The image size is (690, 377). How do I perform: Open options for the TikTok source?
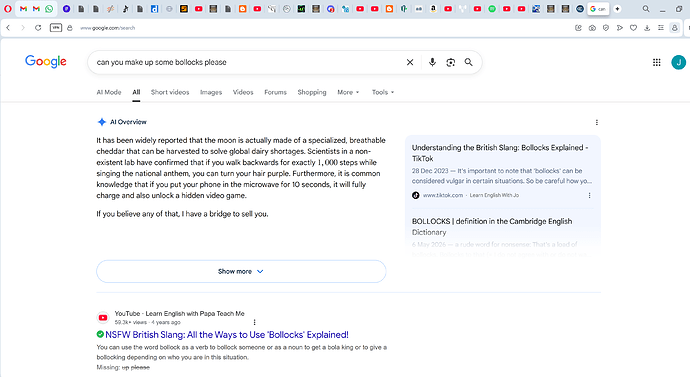pos(589,195)
